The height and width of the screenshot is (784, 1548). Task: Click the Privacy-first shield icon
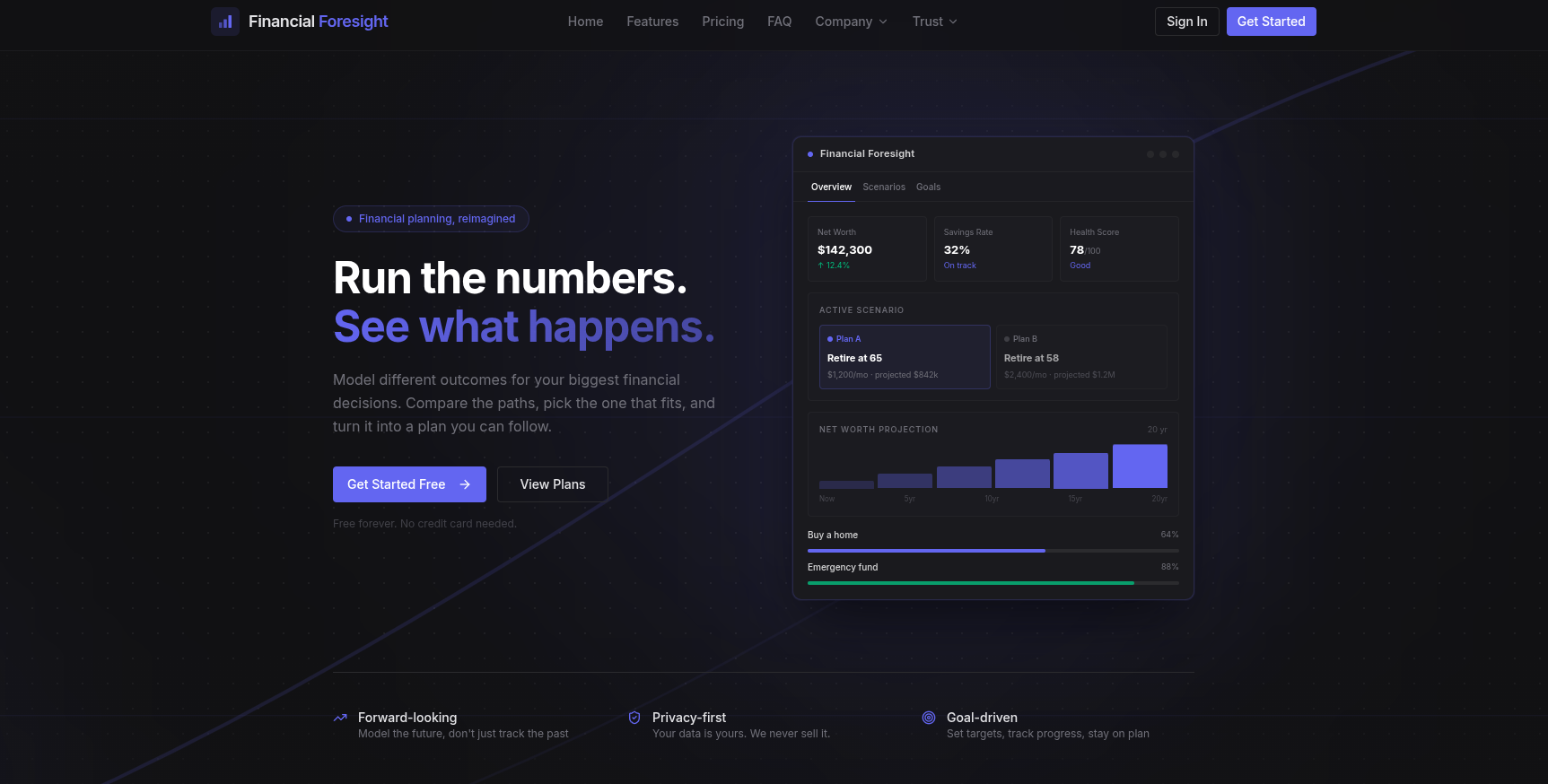click(x=634, y=718)
